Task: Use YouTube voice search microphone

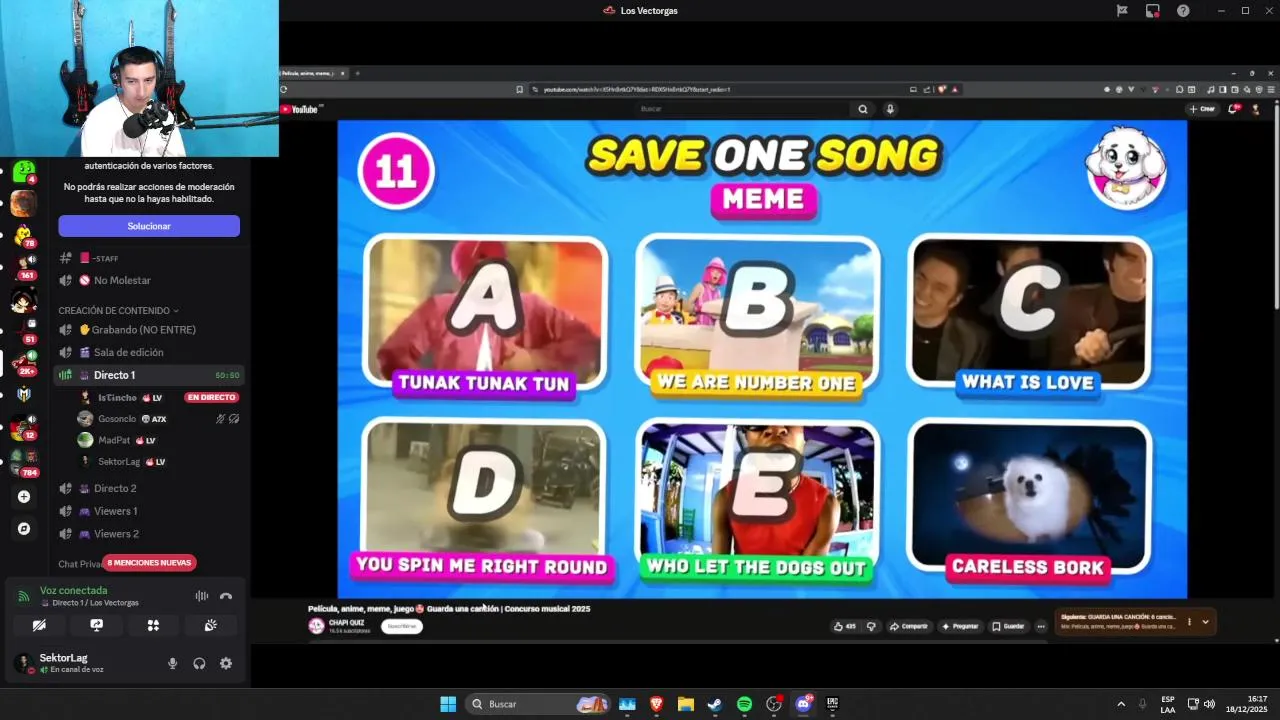Action: (x=890, y=109)
